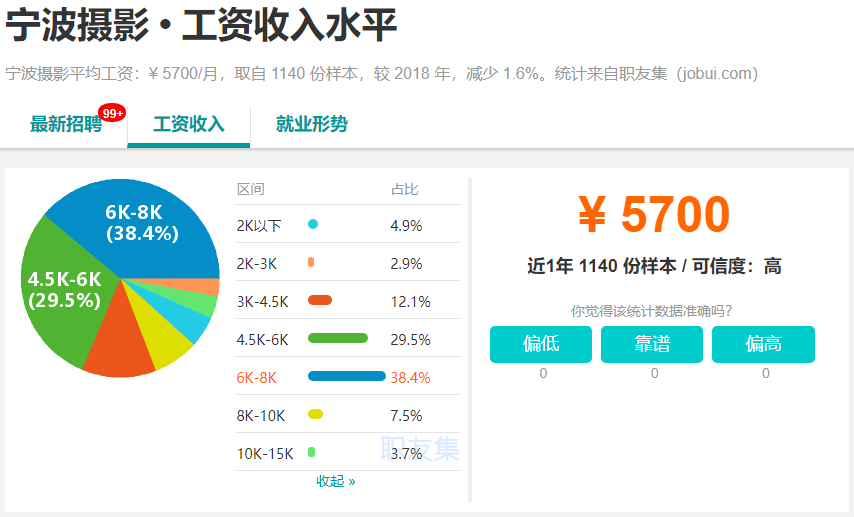Select the 8K-10K range label

click(261, 416)
